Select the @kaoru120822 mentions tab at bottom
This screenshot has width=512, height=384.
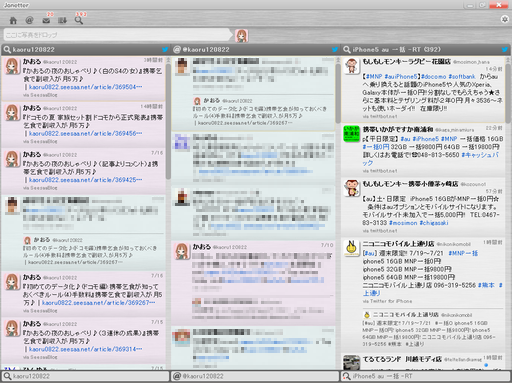(x=255, y=376)
